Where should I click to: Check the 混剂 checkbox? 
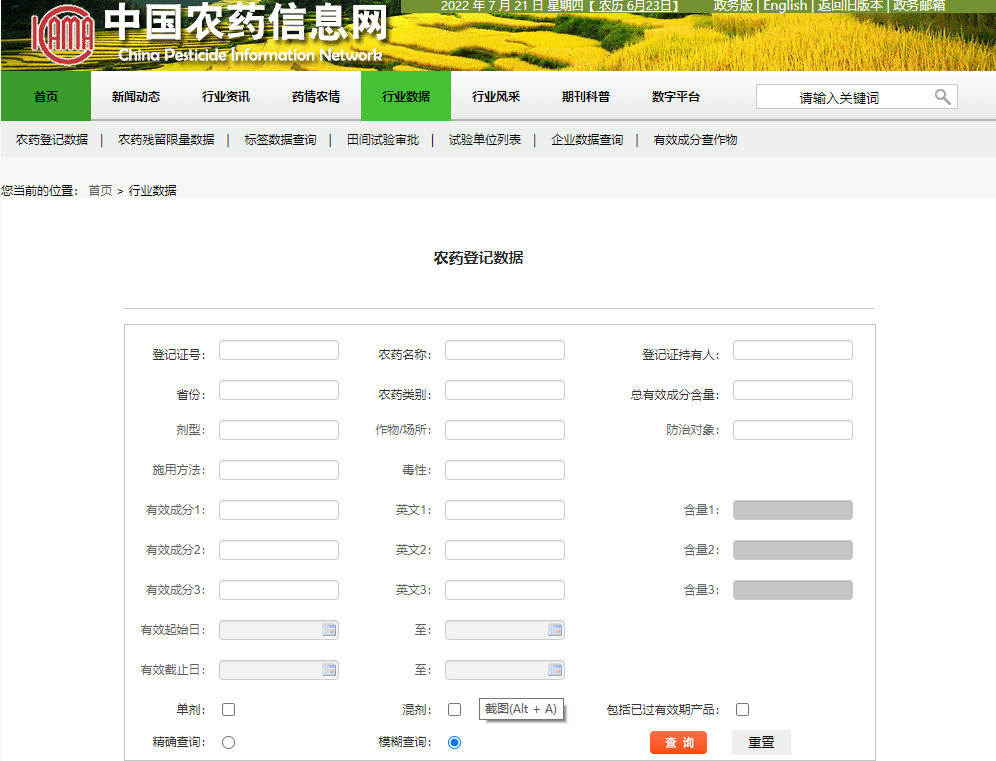pyautogui.click(x=455, y=708)
